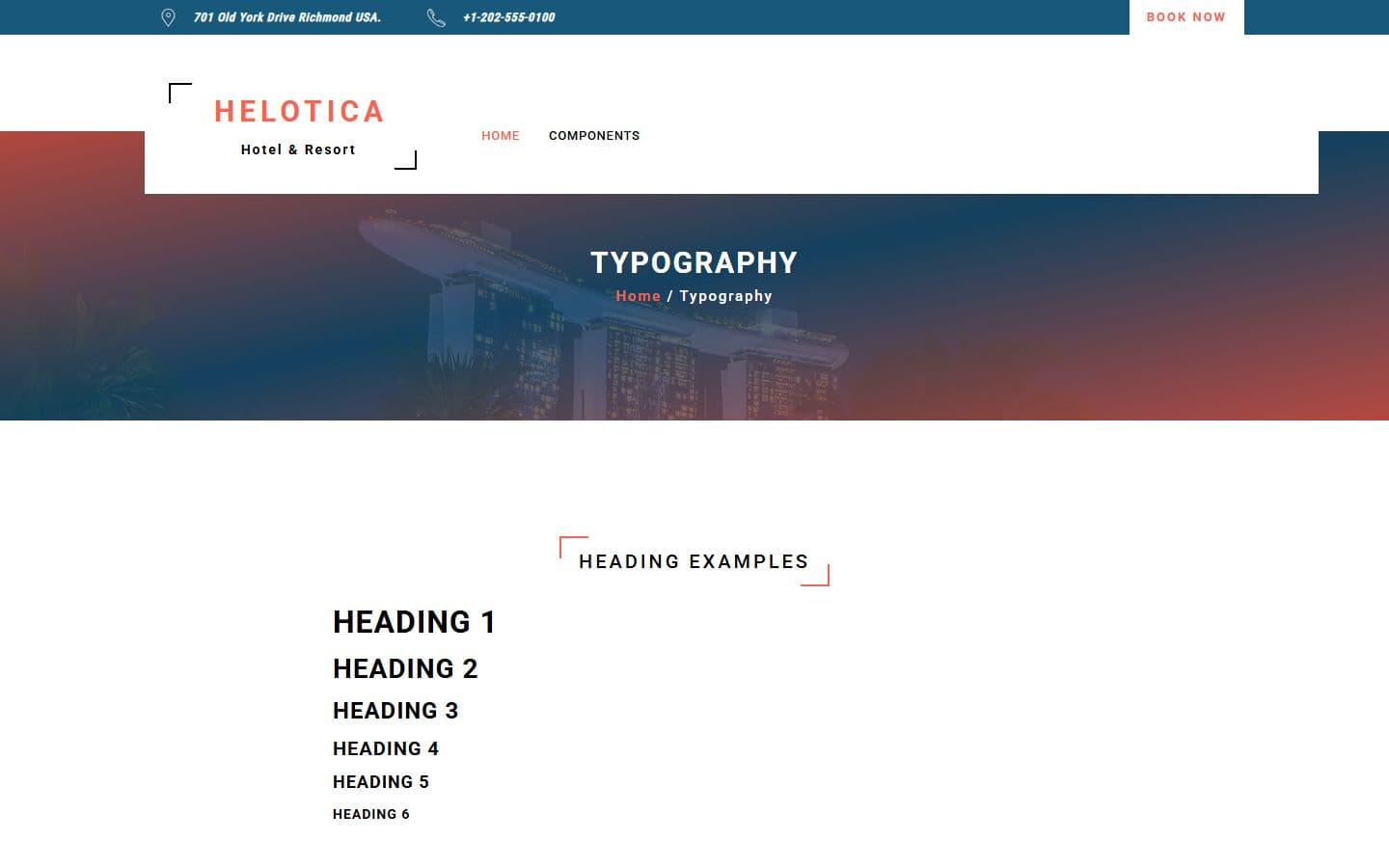Click the Heading 4 text
This screenshot has width=1389, height=868.
point(386,748)
